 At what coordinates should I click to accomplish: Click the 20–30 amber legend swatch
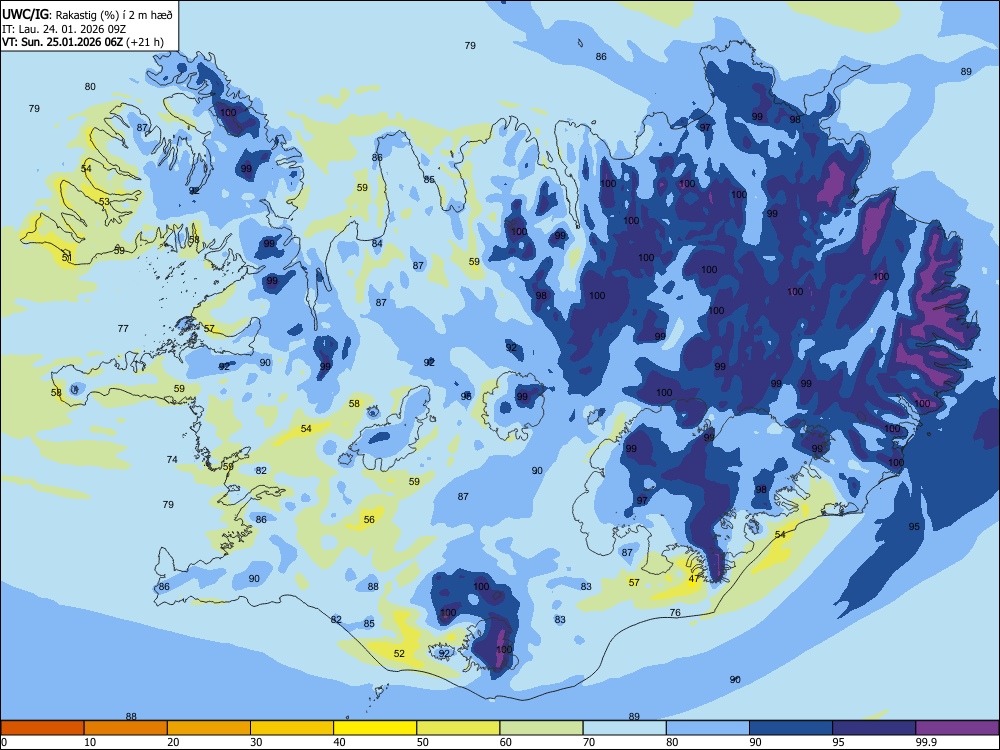(209, 728)
